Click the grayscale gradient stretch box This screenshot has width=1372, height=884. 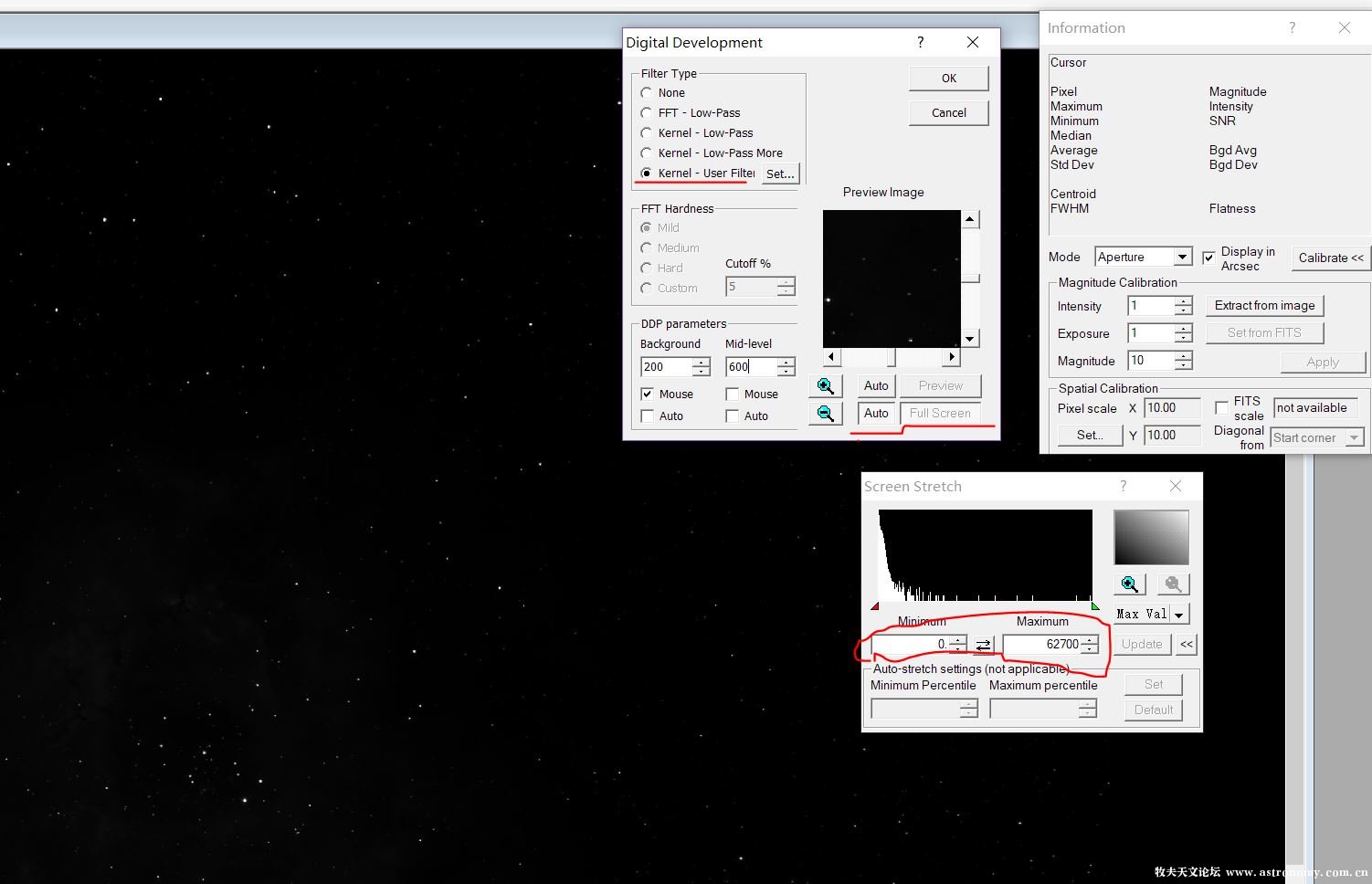[x=1151, y=537]
